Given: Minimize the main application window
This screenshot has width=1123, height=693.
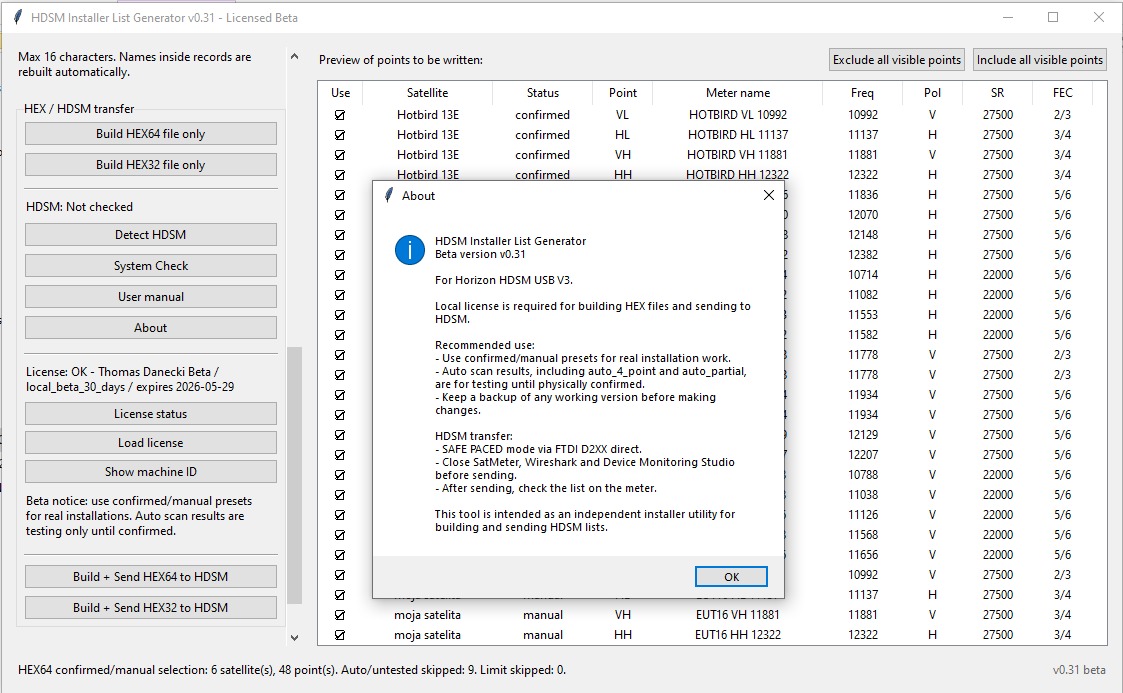Looking at the screenshot, I should (x=1008, y=17).
